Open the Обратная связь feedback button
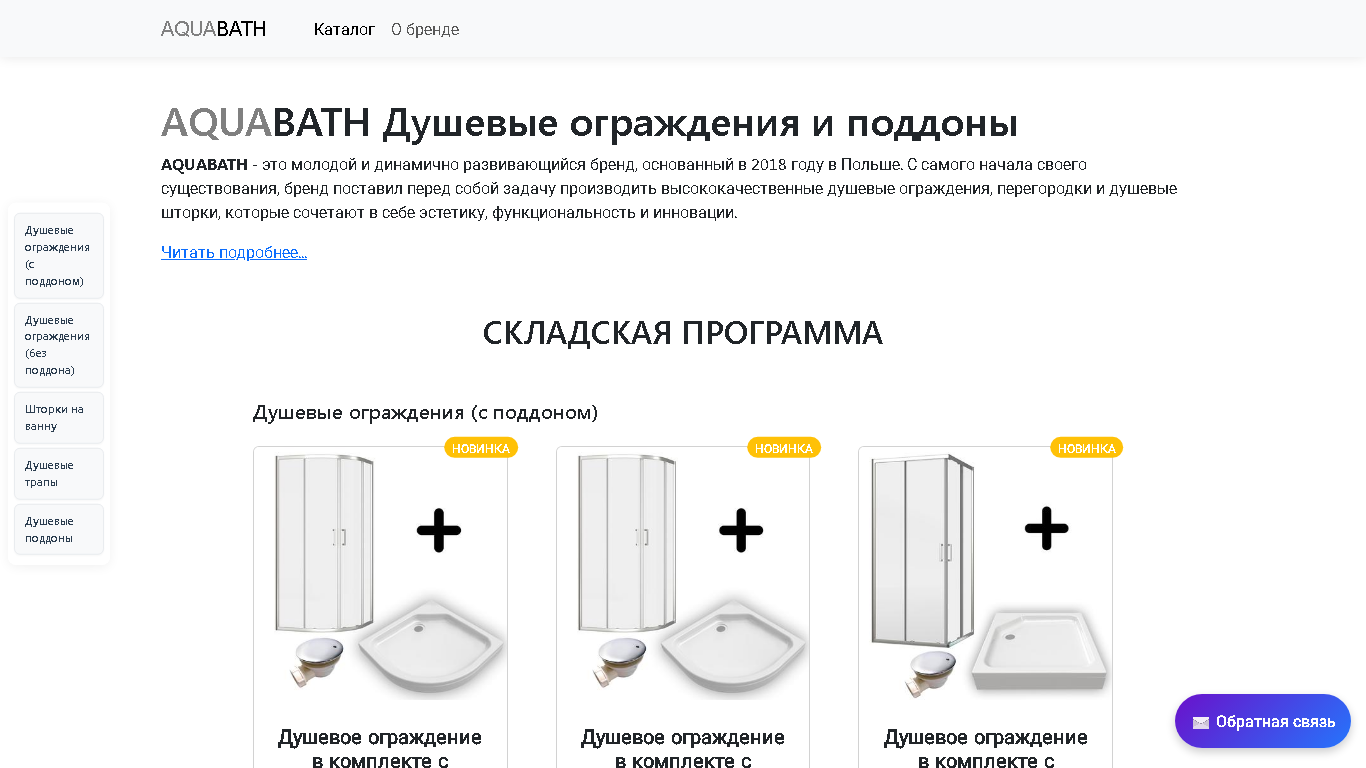Image resolution: width=1366 pixels, height=768 pixels. [x=1263, y=721]
